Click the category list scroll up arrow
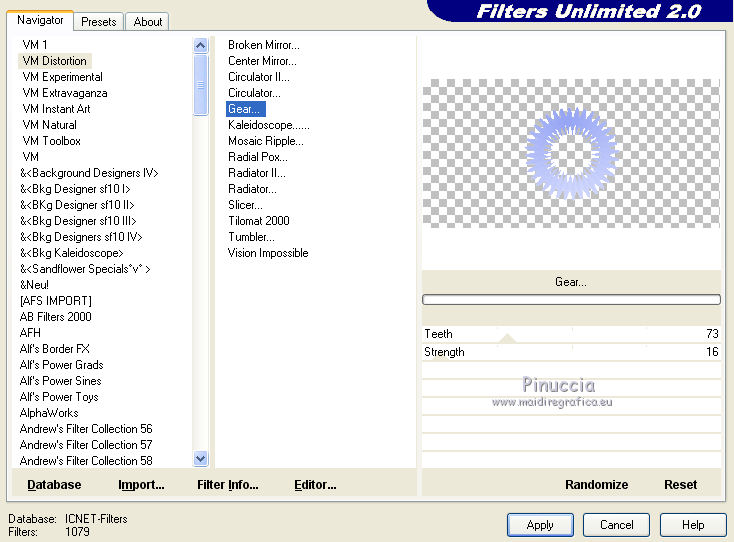The image size is (734, 542). coord(200,45)
